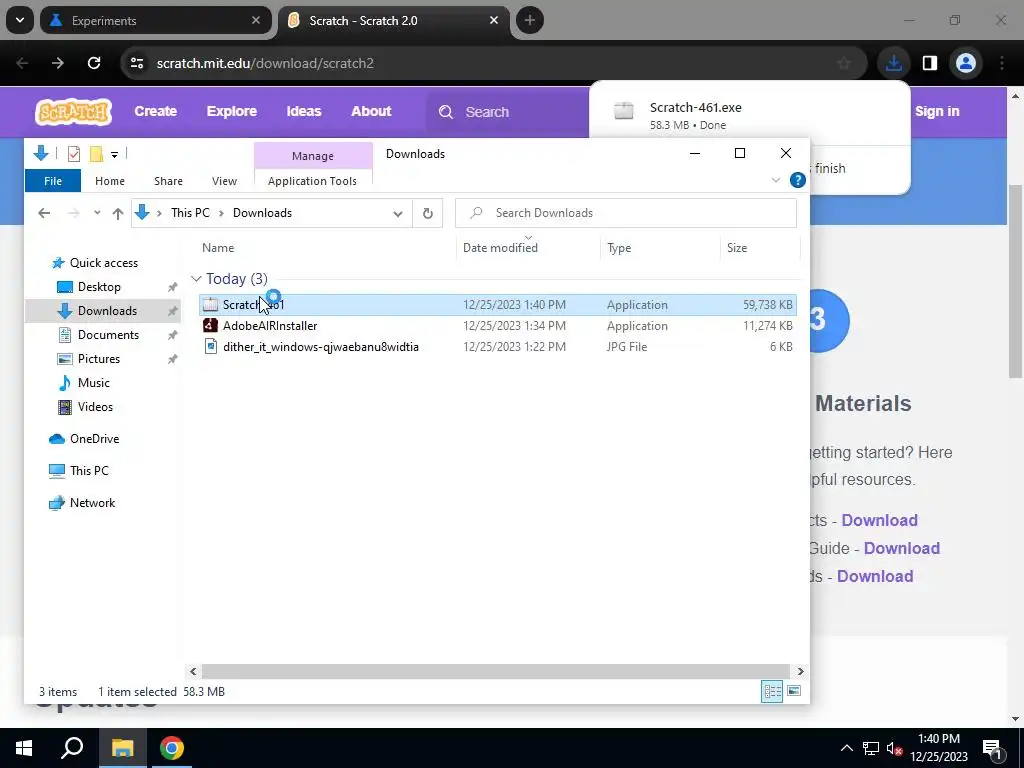Screen dimensions: 1024x768
Task: Open recent locations dropdown in Explorer
Action: point(97,213)
